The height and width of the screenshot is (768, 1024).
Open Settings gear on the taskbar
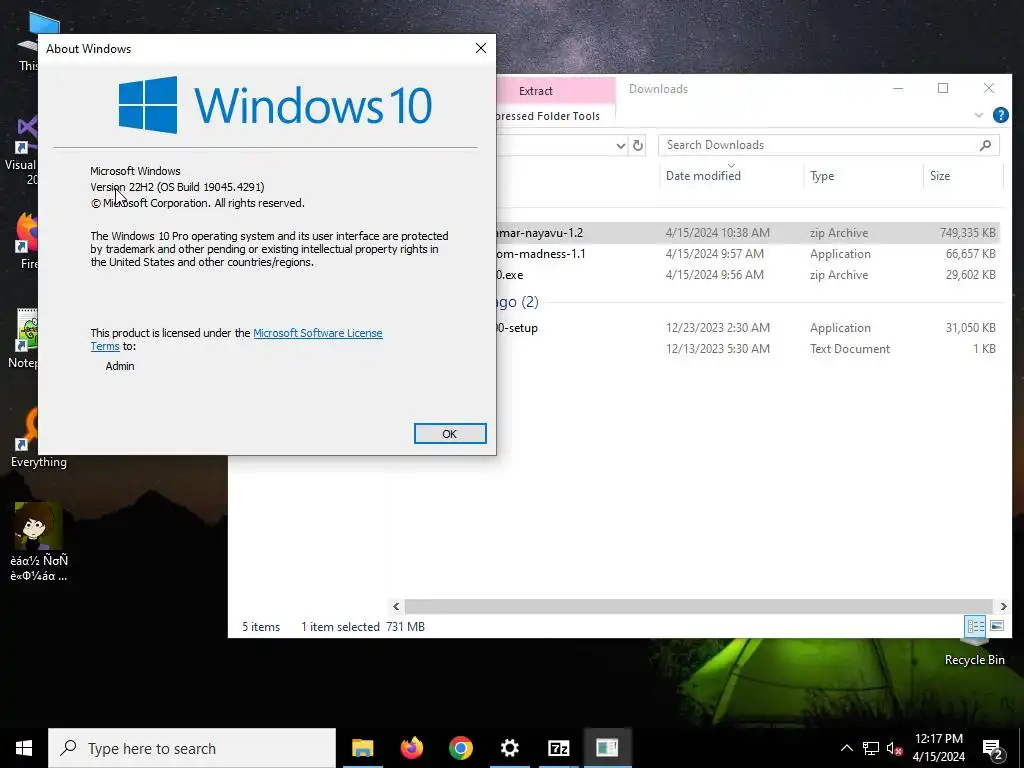(509, 748)
